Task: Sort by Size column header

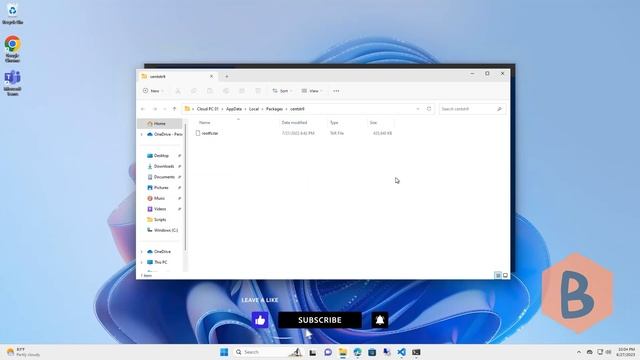Action: (x=373, y=122)
